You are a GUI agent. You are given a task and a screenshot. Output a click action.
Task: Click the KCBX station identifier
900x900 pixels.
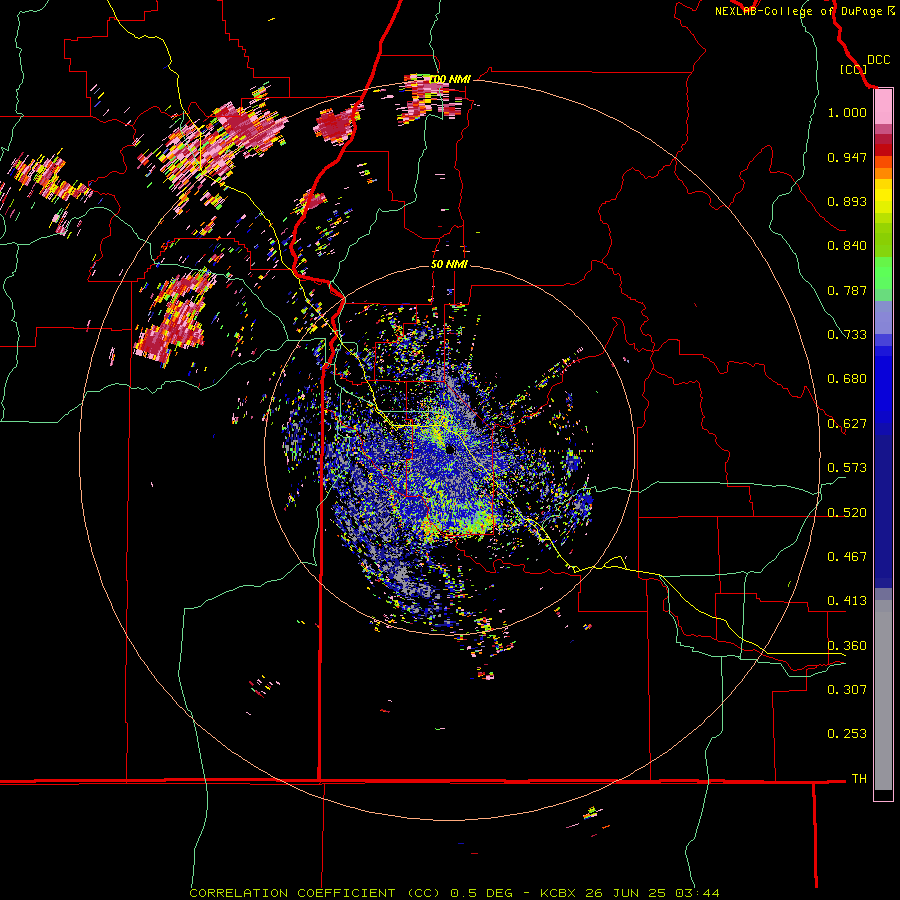pyautogui.click(x=559, y=893)
